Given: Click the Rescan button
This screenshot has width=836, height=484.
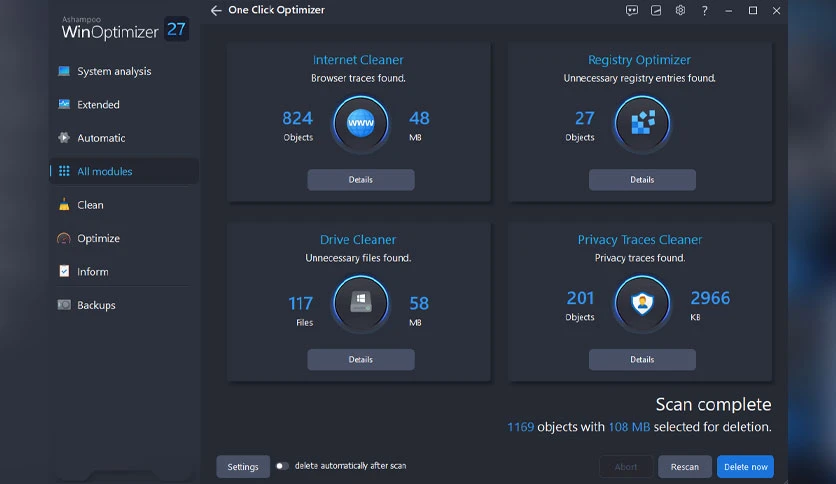Looking at the screenshot, I should 685,466.
